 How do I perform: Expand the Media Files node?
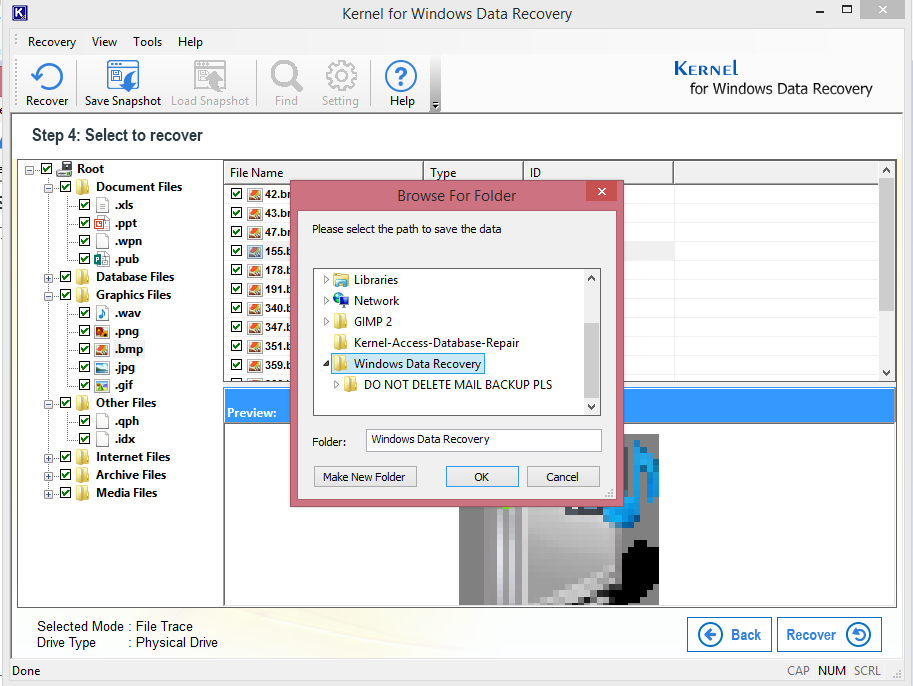pos(48,494)
